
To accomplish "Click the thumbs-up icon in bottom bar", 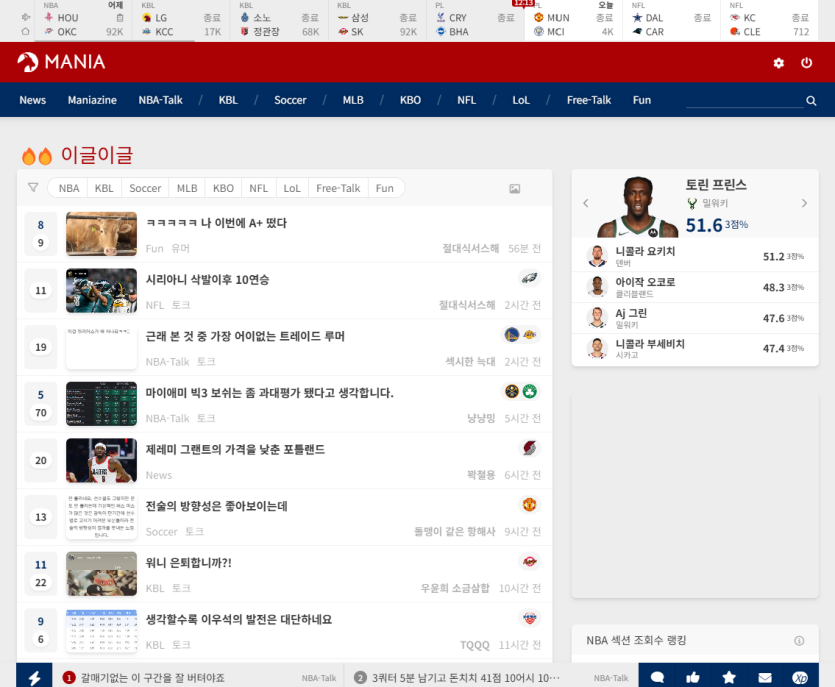I will (693, 677).
